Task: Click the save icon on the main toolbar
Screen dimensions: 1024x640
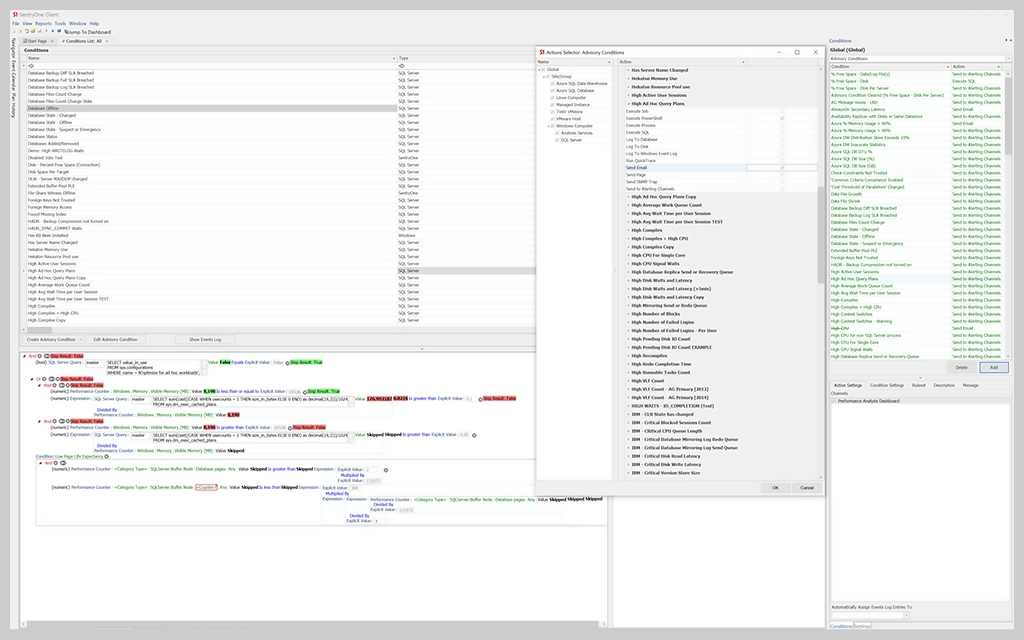Action: (41, 32)
